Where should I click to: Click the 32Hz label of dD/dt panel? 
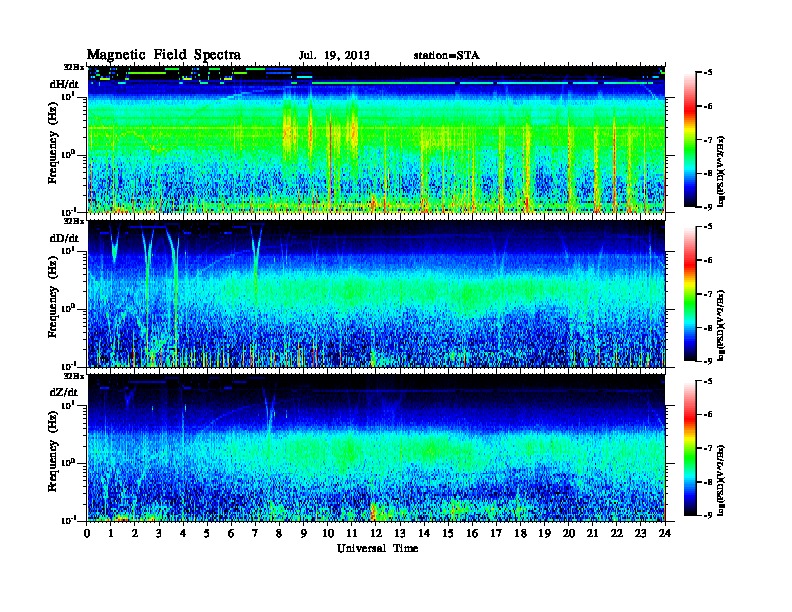74,221
